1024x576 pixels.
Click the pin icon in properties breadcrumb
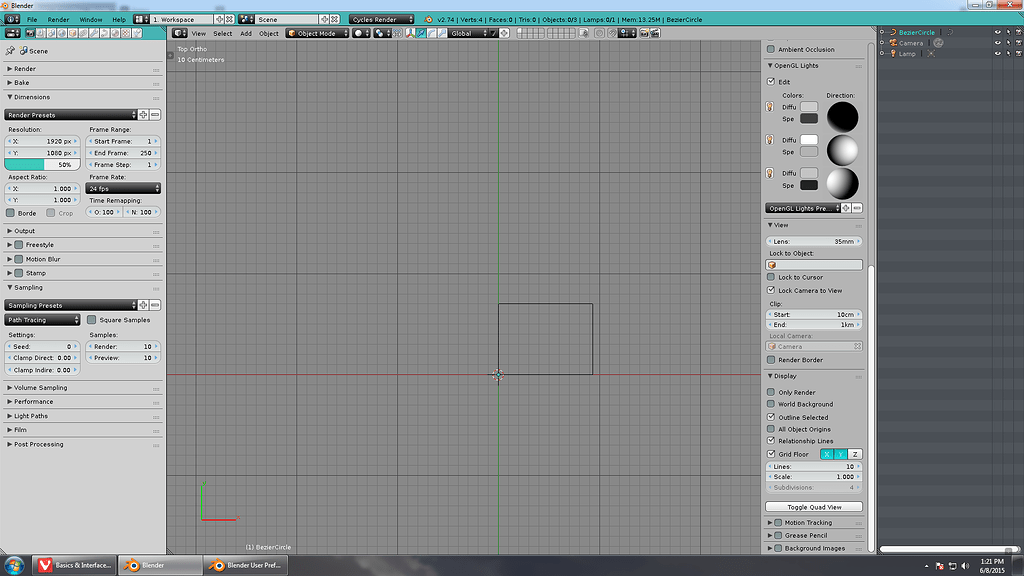[x=10, y=50]
